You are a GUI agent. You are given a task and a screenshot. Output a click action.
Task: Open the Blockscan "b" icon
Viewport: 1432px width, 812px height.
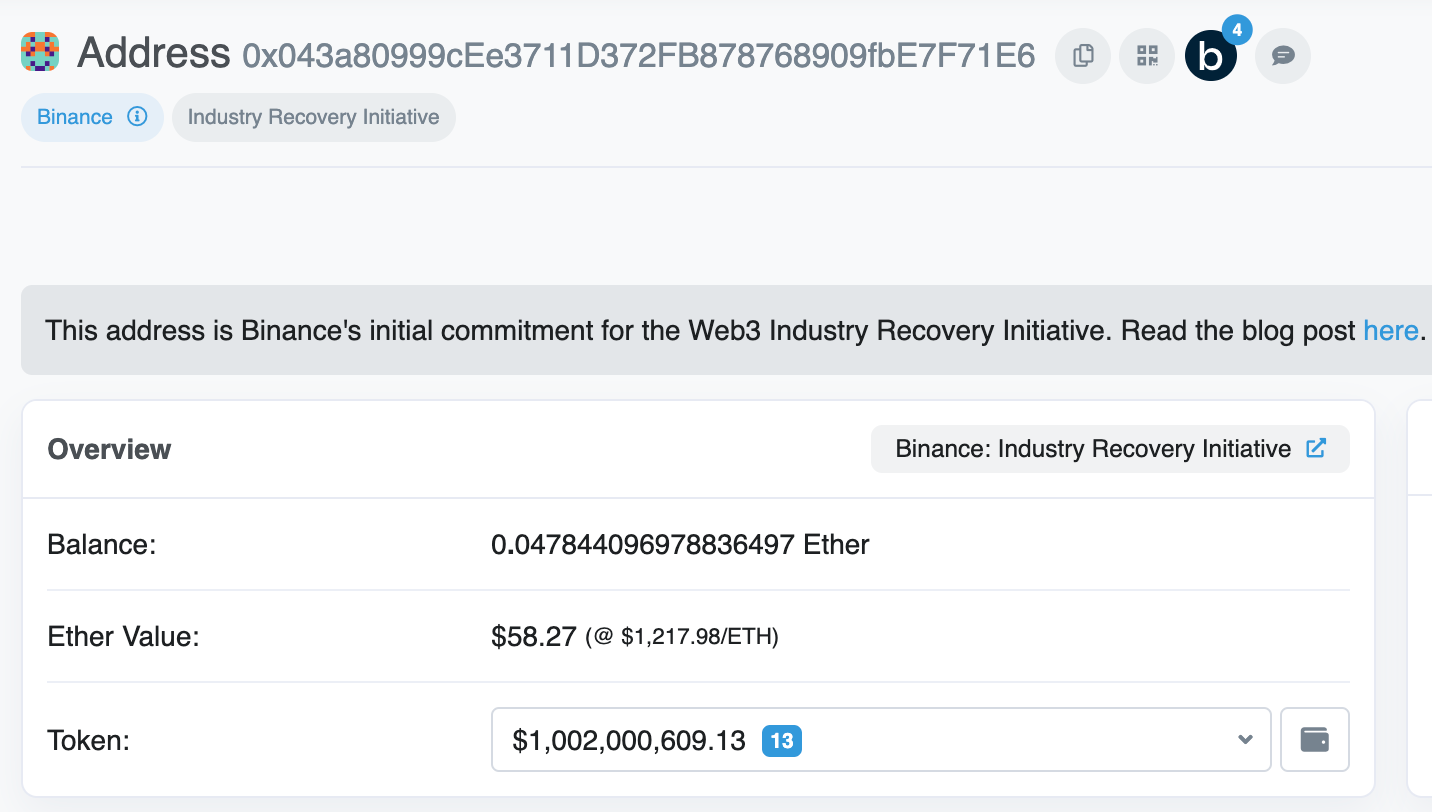tap(1210, 57)
